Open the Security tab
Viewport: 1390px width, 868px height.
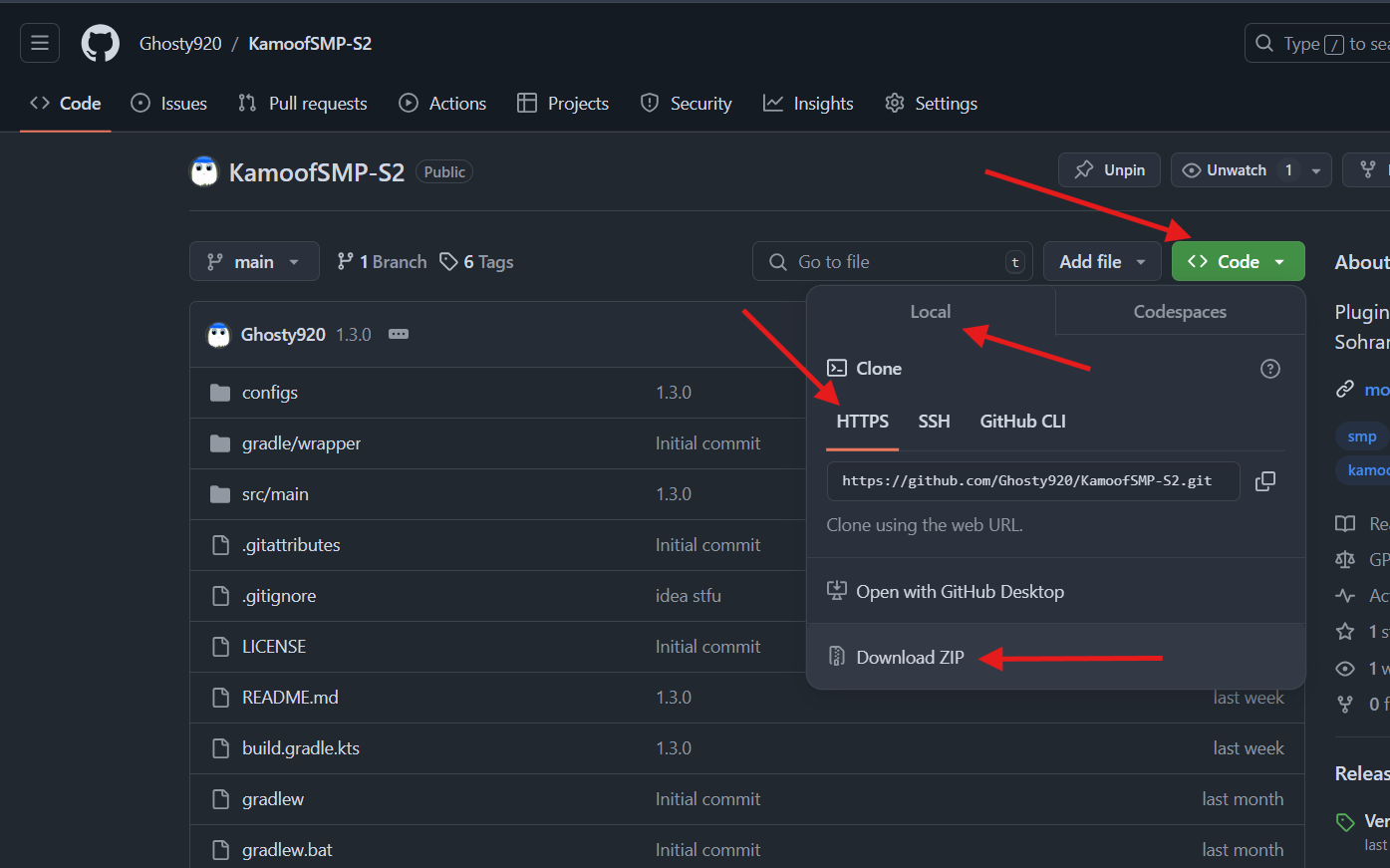(x=686, y=104)
